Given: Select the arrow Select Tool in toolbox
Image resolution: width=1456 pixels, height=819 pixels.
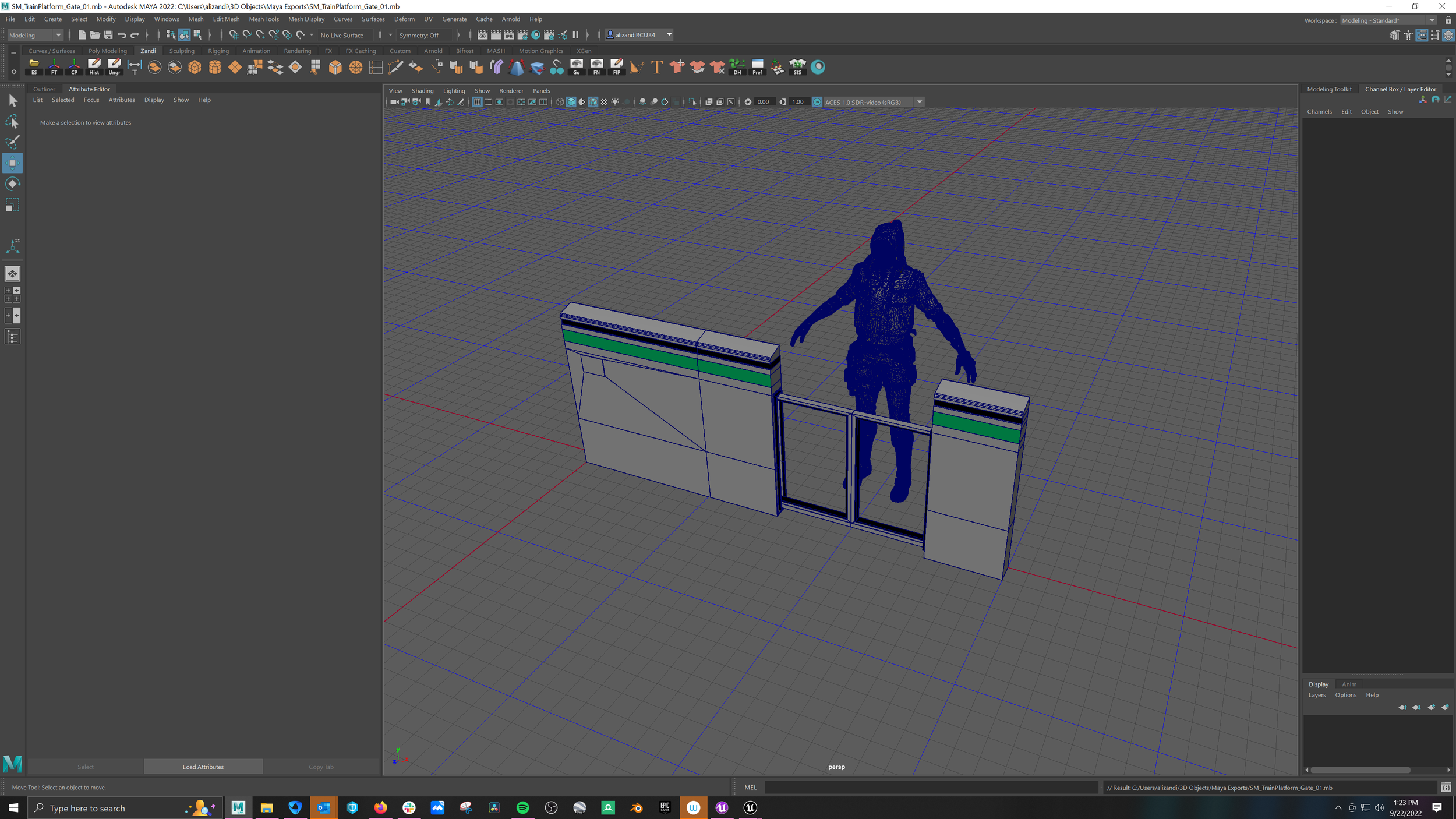Looking at the screenshot, I should click(12, 101).
